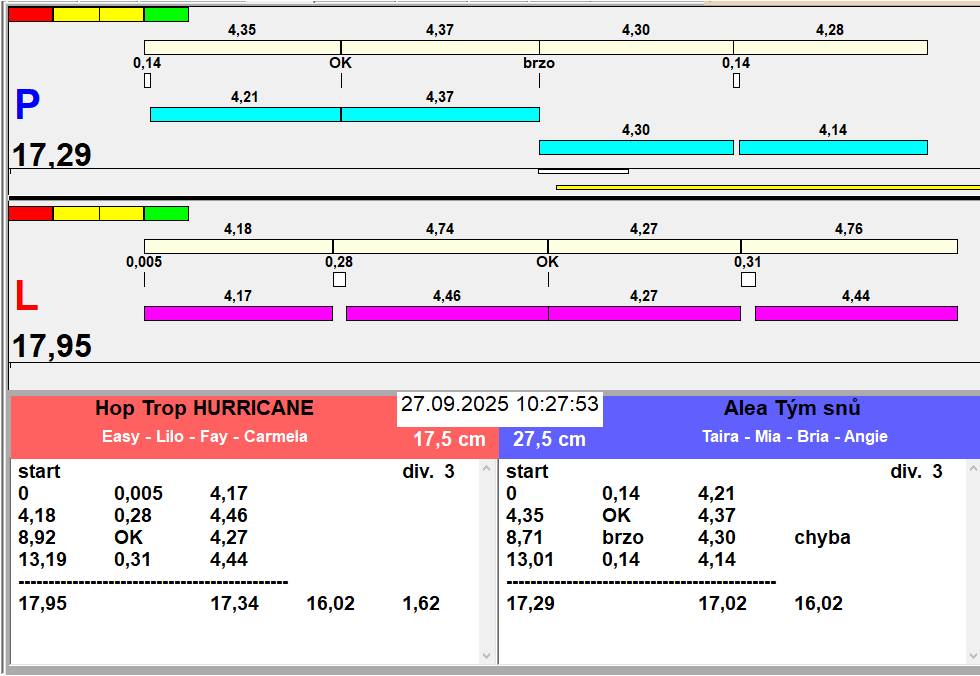Click the dog list Taira - Mia - Bria - Angie

coord(794,436)
